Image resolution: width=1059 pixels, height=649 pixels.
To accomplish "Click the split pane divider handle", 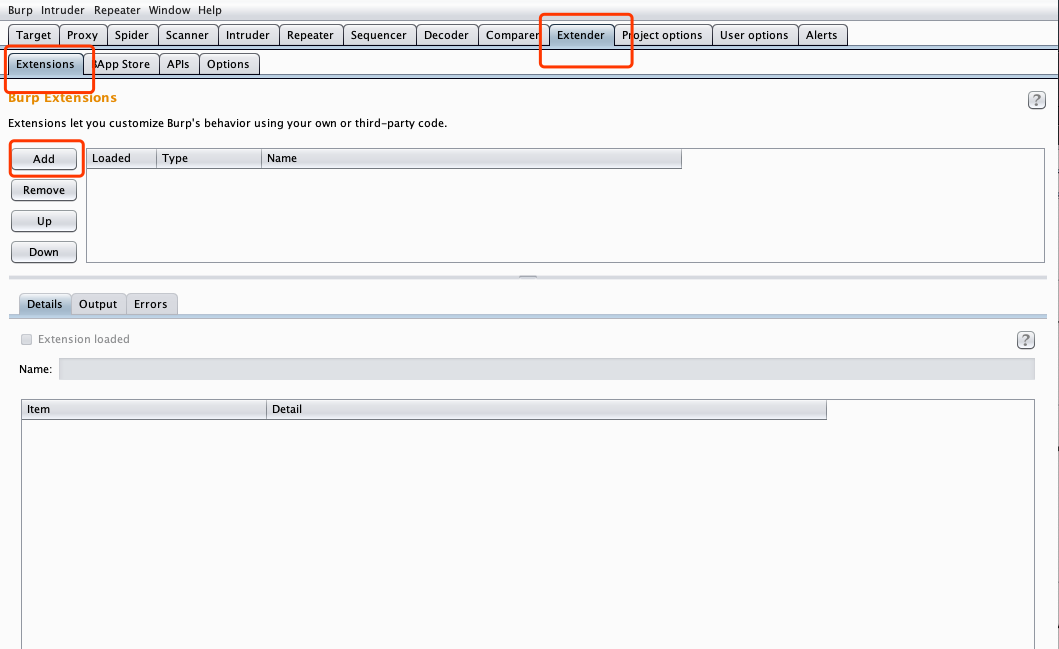I will click(x=528, y=277).
